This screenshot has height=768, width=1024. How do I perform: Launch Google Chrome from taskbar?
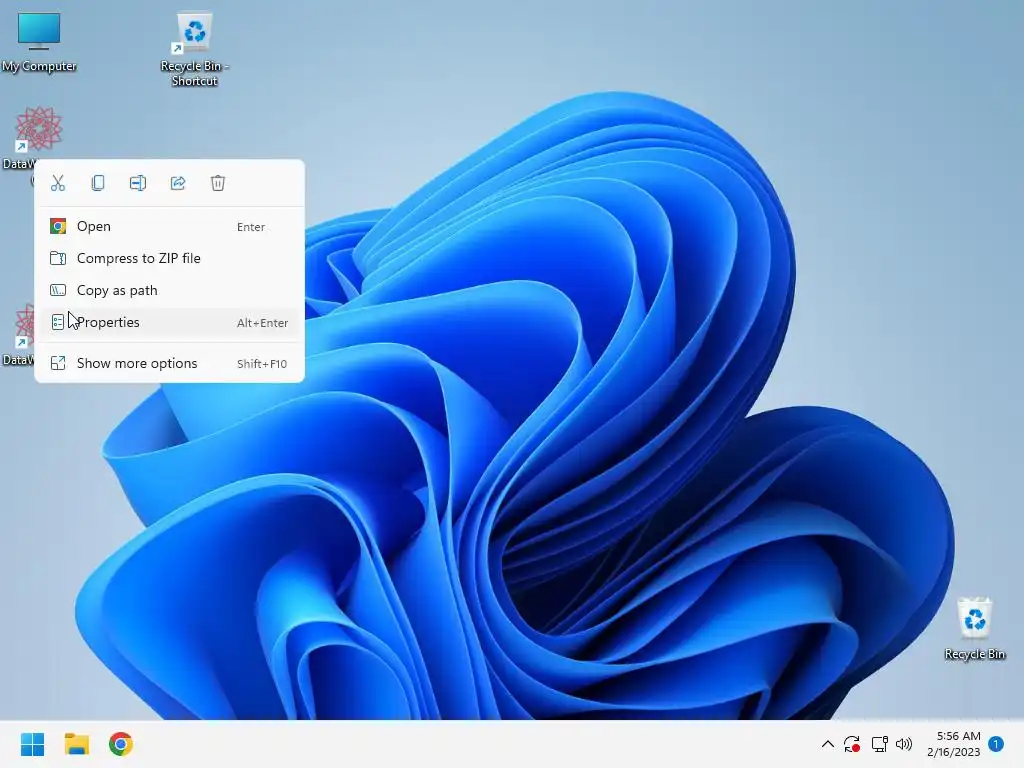coord(121,744)
